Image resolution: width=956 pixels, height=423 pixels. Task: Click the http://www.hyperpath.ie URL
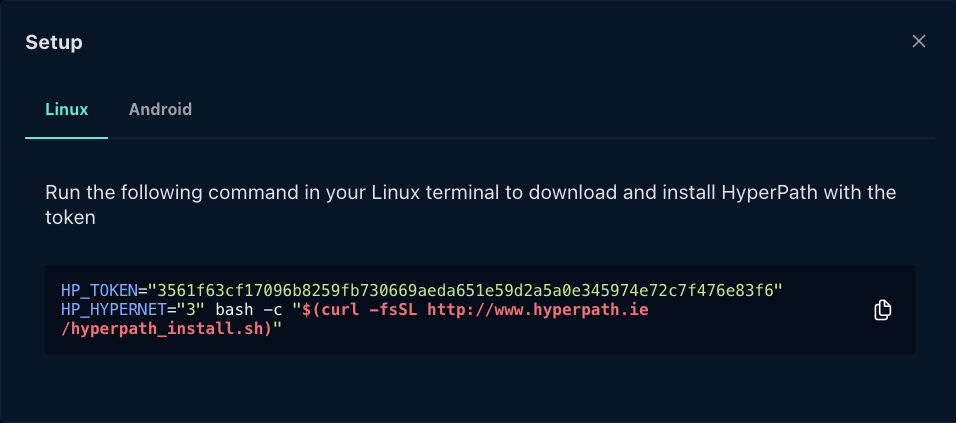point(538,310)
